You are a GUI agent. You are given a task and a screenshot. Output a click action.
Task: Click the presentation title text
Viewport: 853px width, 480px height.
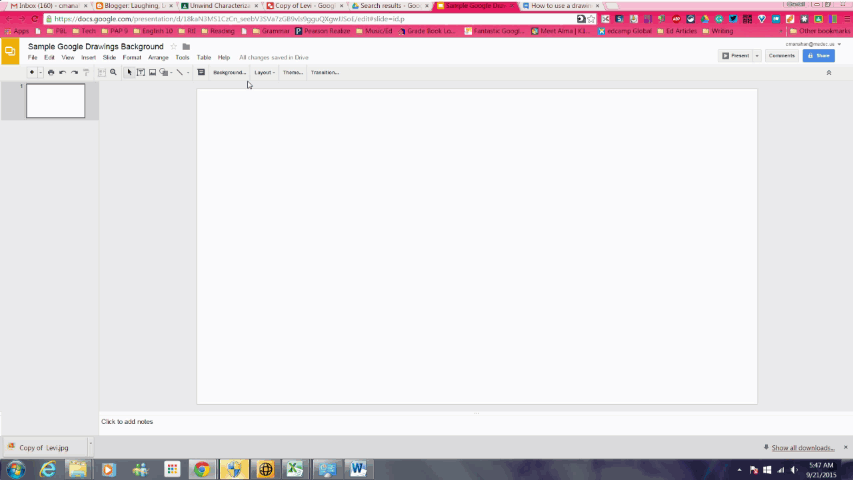tap(96, 47)
